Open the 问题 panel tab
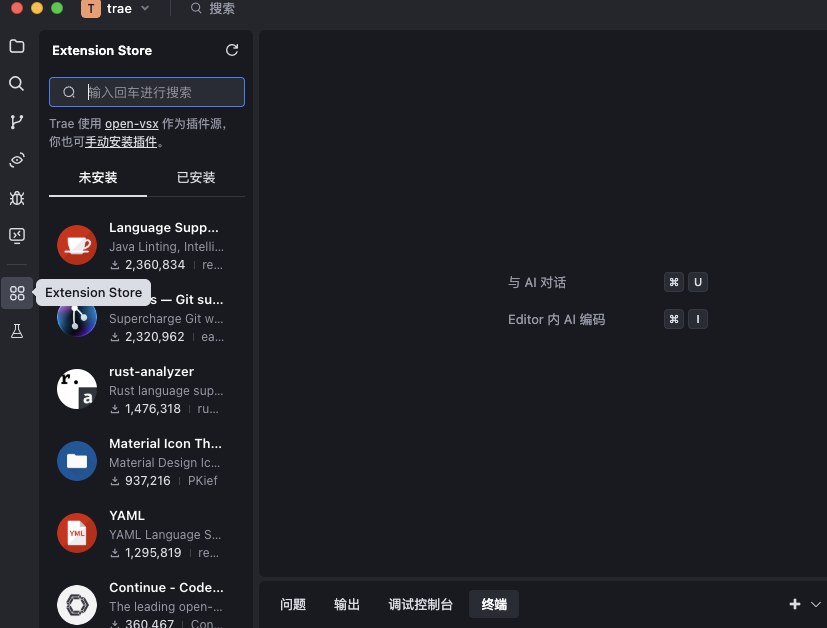Viewport: 827px width, 628px height. click(x=293, y=604)
